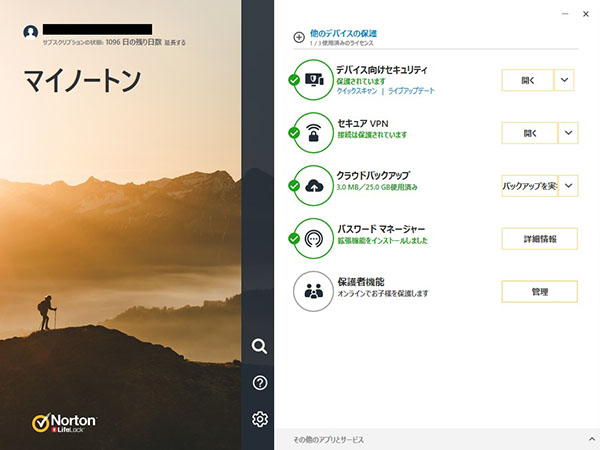
Task: Run クイックスキャン link
Action: click(x=357, y=91)
